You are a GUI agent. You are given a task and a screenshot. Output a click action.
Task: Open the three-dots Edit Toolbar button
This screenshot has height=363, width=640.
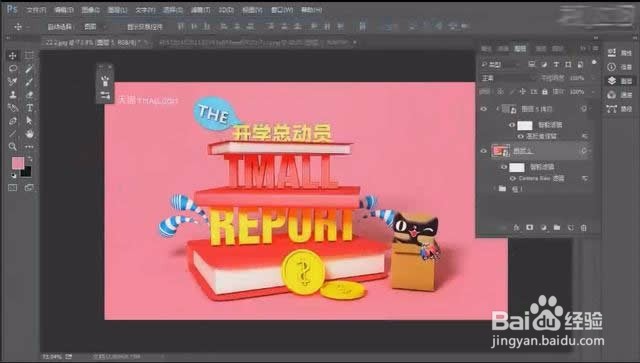[29, 147]
